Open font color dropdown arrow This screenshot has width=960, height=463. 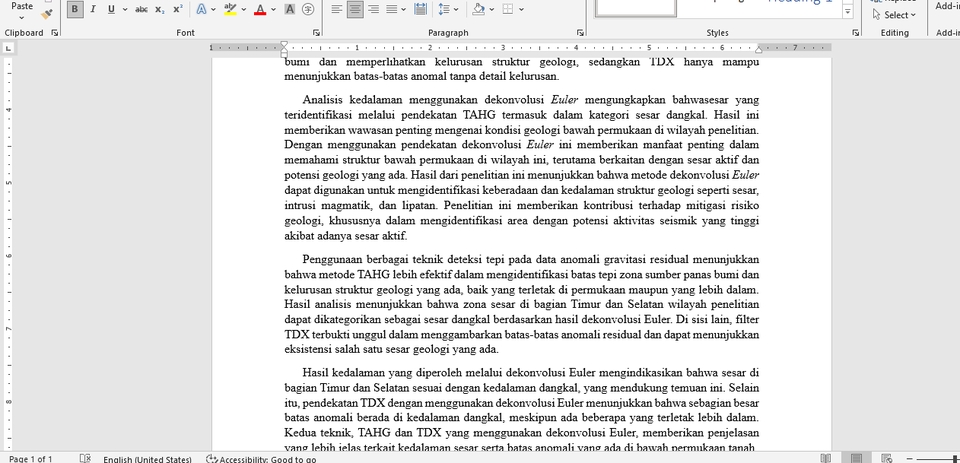(x=273, y=9)
